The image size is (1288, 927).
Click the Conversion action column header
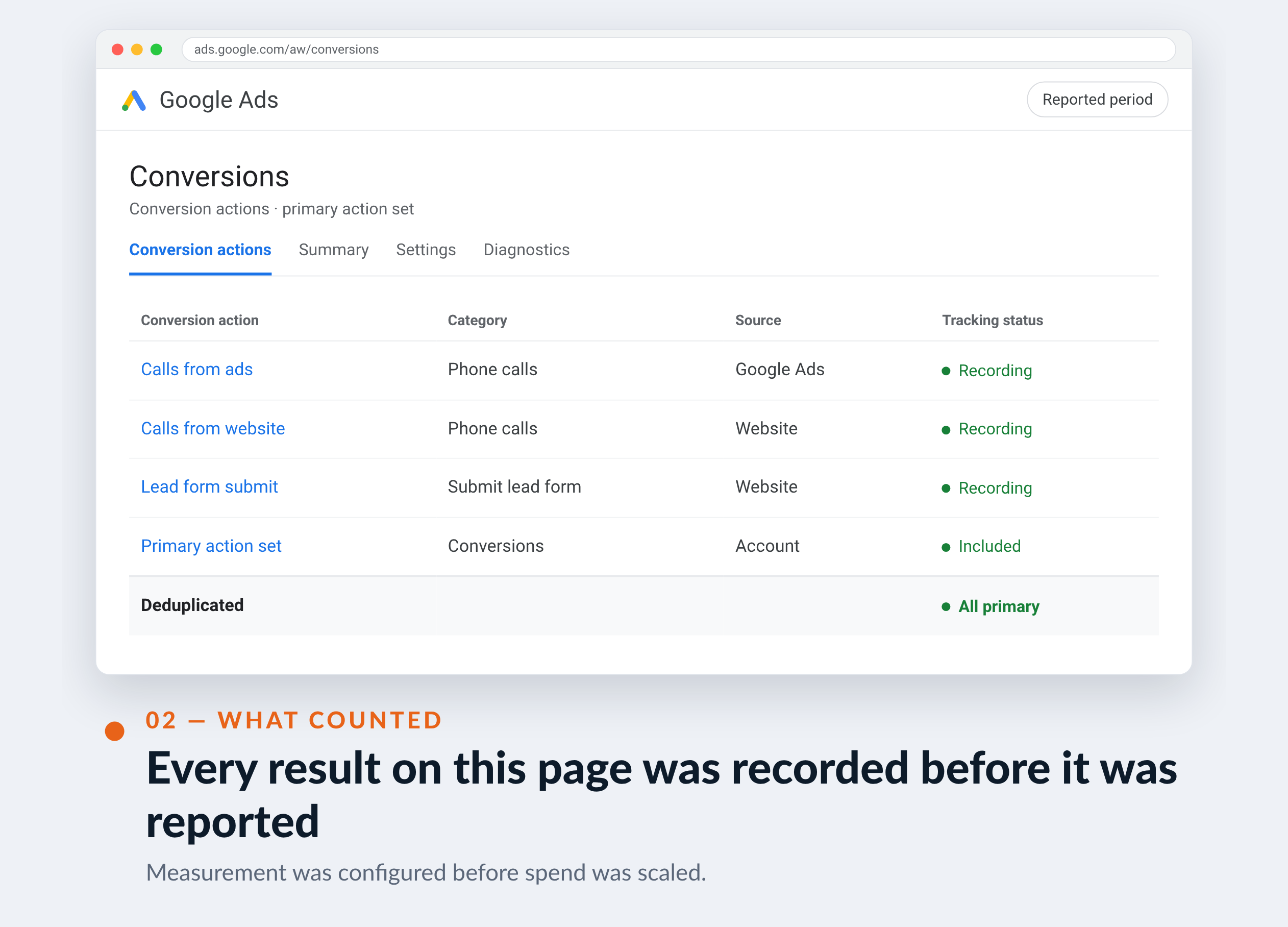click(200, 321)
